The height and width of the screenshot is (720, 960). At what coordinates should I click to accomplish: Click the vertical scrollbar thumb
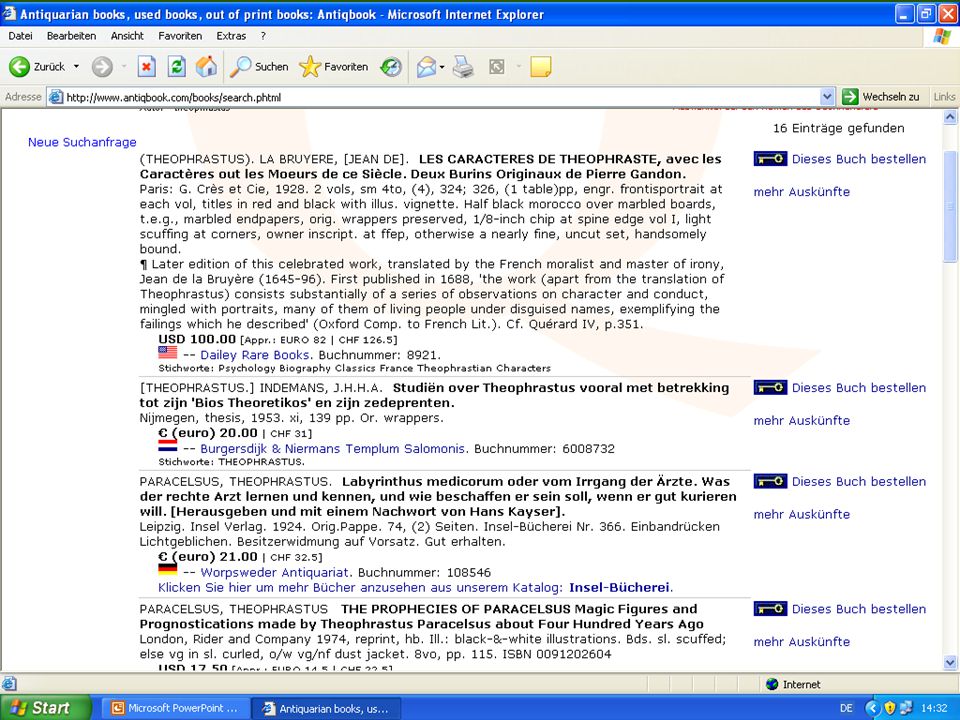(x=950, y=206)
